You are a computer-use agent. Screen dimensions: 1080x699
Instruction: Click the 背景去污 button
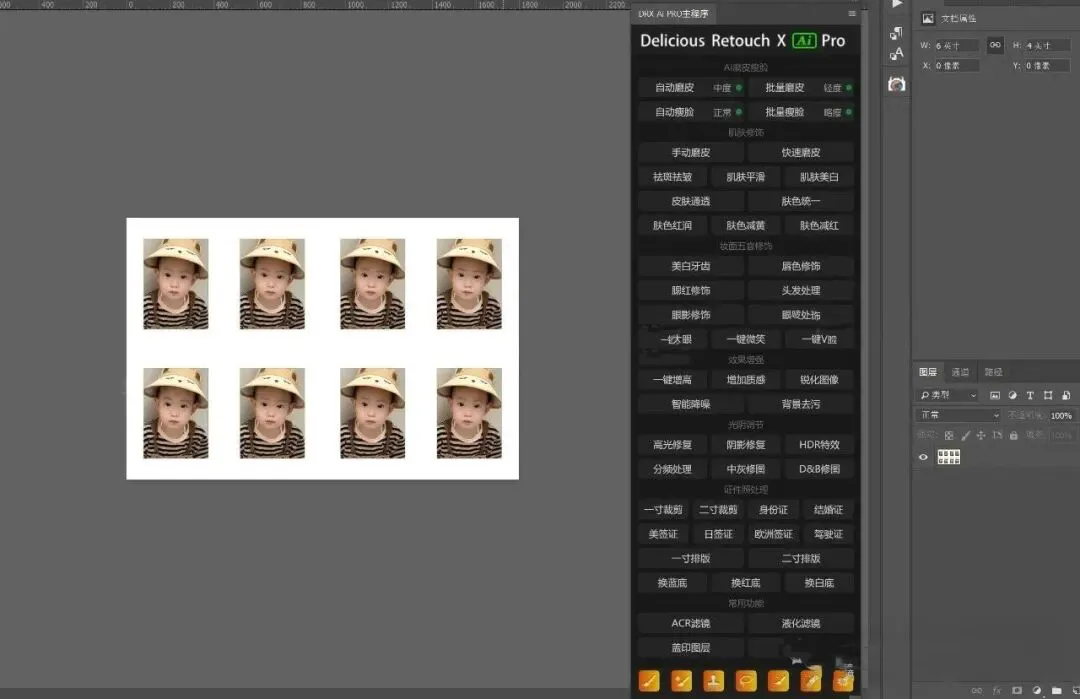point(801,404)
